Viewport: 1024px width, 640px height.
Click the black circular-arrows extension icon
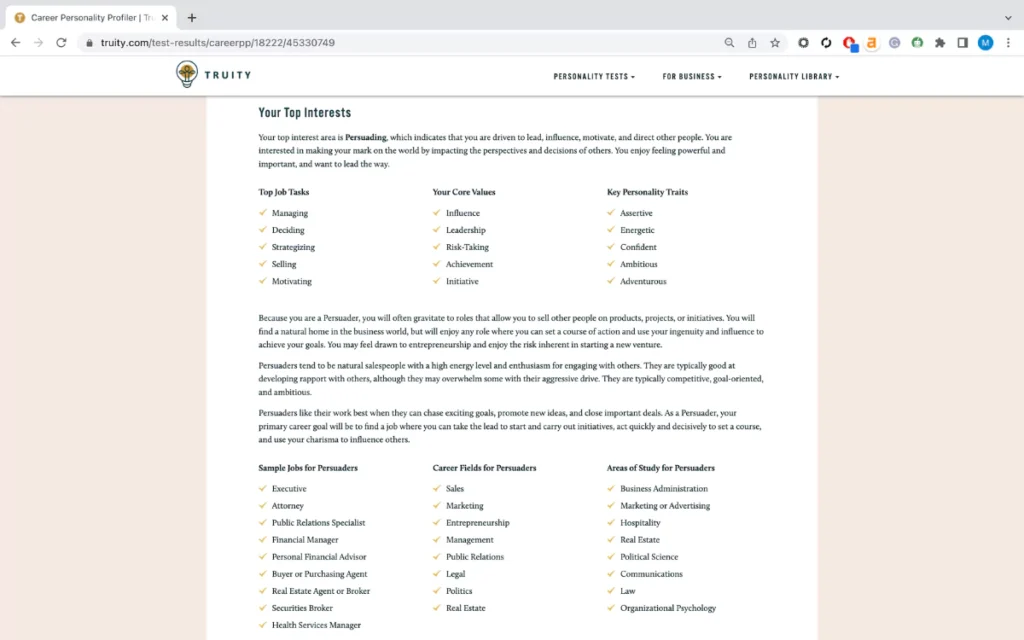click(x=826, y=42)
